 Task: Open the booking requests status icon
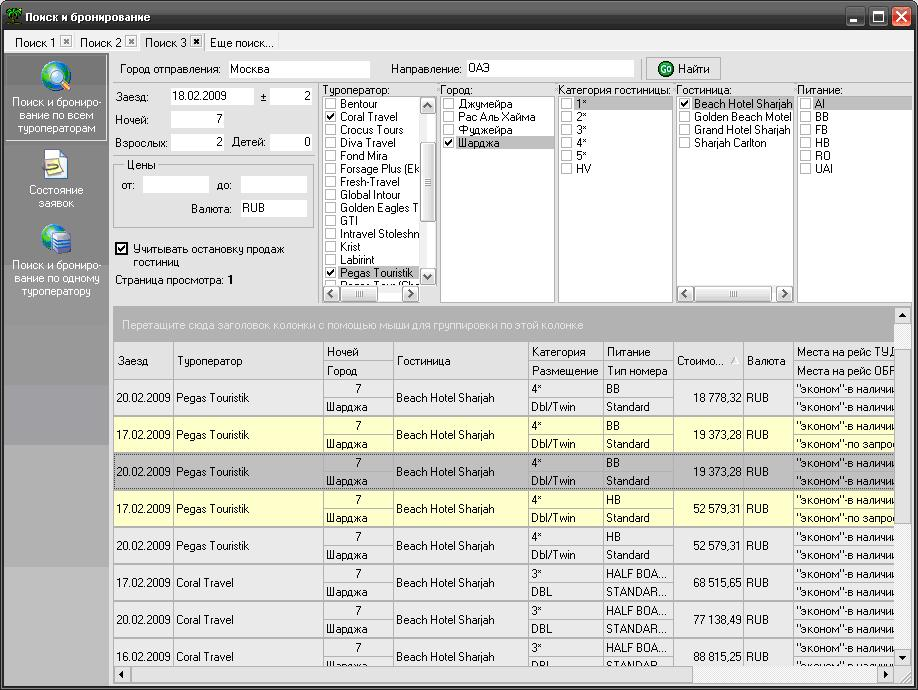pos(56,165)
